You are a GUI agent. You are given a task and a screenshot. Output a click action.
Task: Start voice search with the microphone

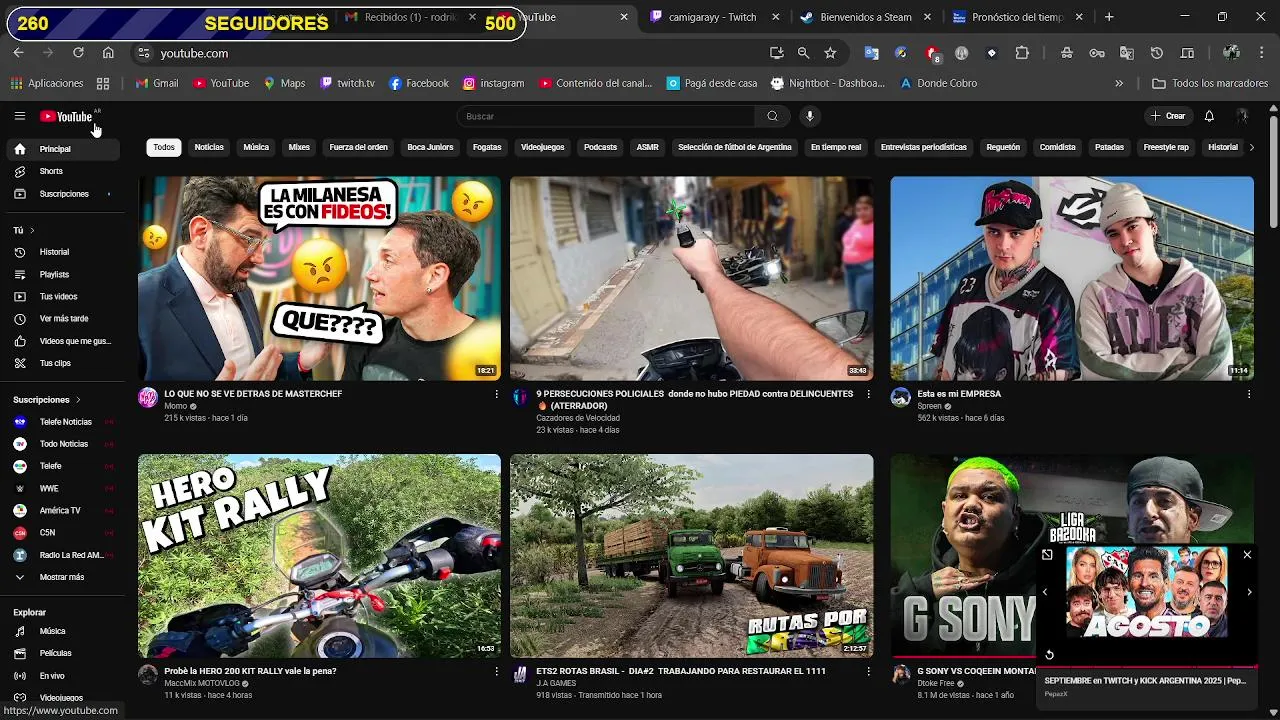coord(810,116)
